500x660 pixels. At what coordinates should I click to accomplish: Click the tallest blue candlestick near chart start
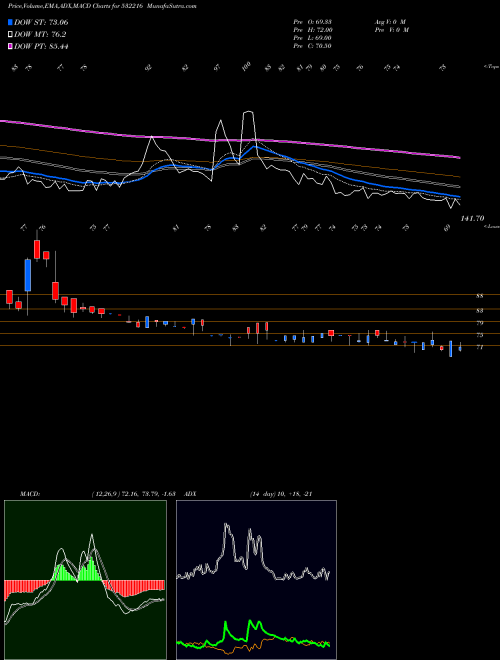click(28, 275)
